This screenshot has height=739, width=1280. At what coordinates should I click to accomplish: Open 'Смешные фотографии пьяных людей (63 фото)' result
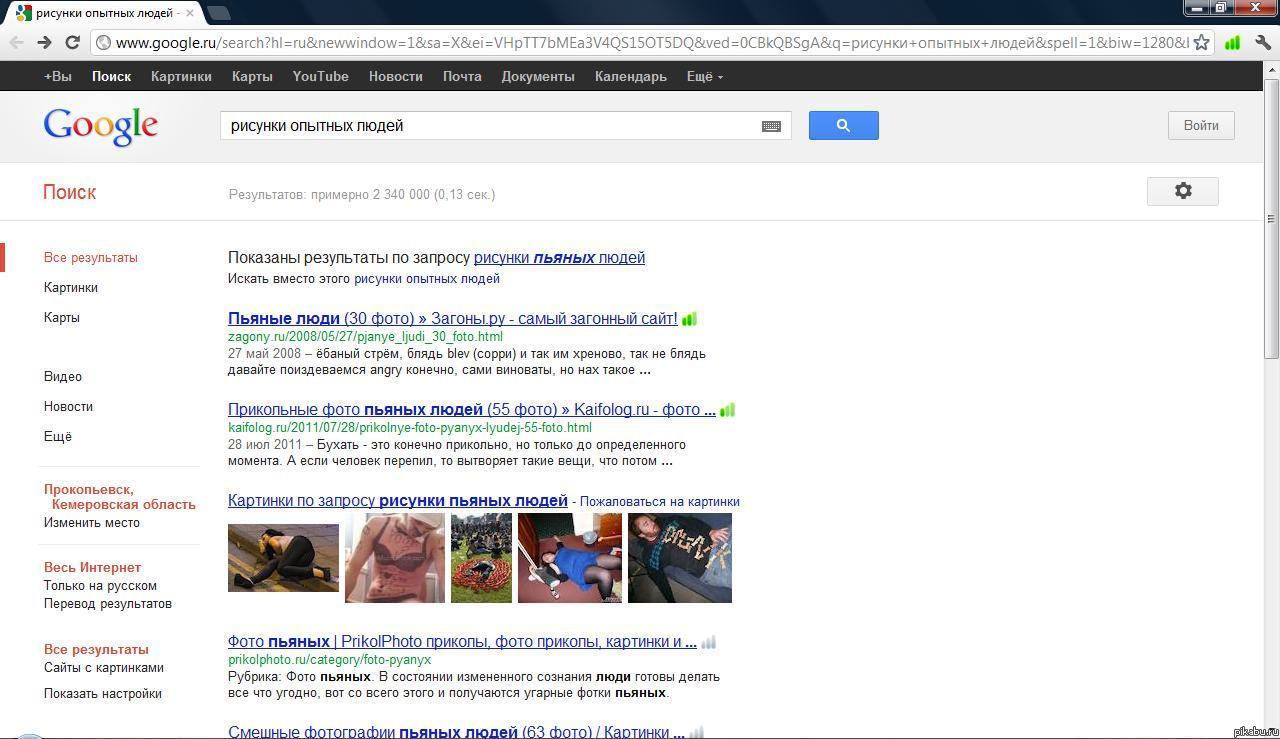456,732
